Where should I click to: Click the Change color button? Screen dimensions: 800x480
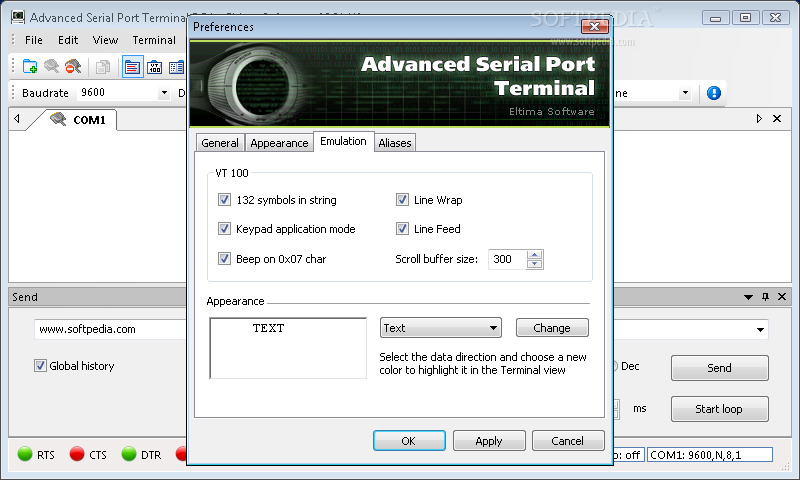552,328
